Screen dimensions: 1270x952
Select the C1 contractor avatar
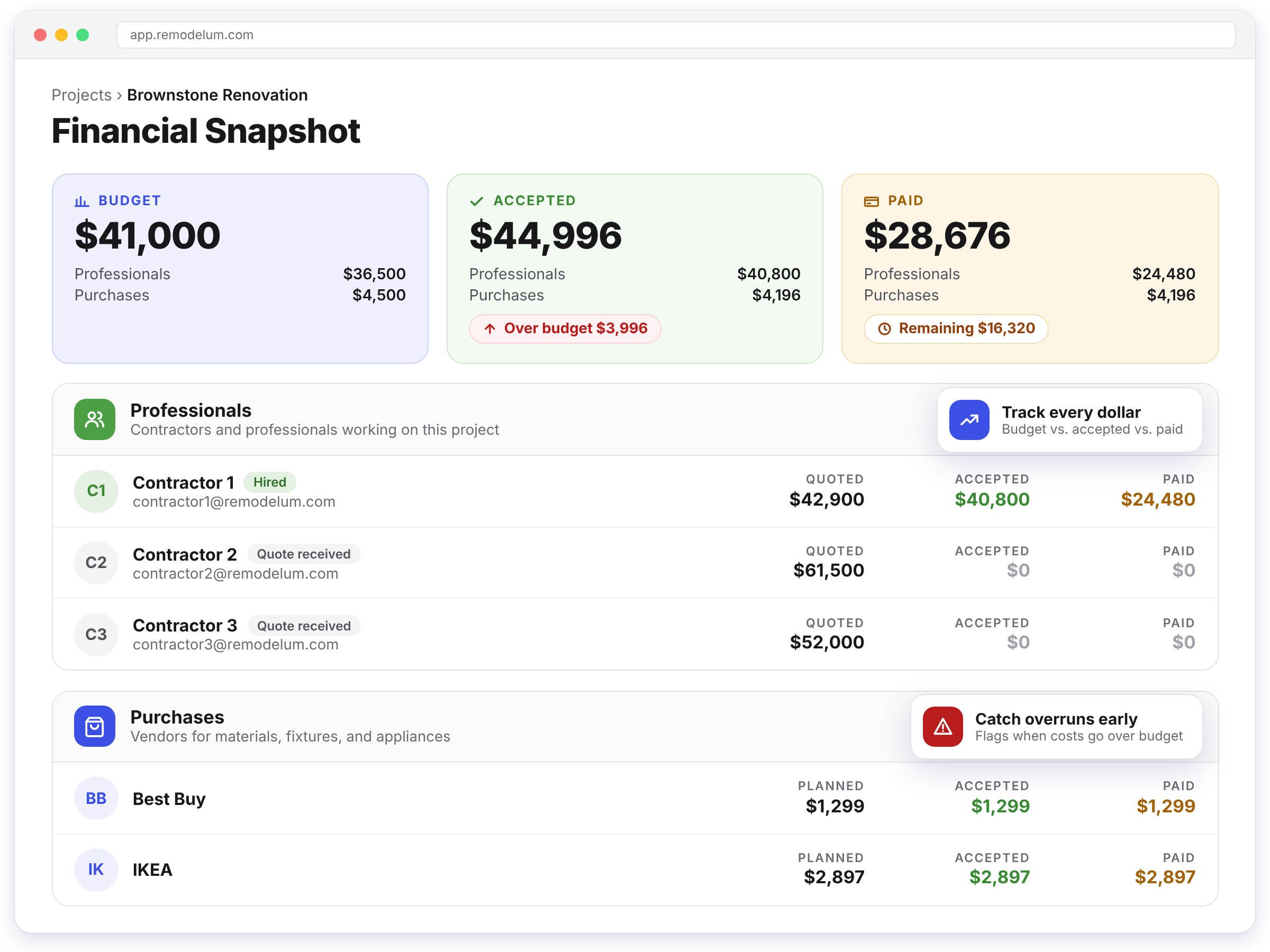coord(96,491)
